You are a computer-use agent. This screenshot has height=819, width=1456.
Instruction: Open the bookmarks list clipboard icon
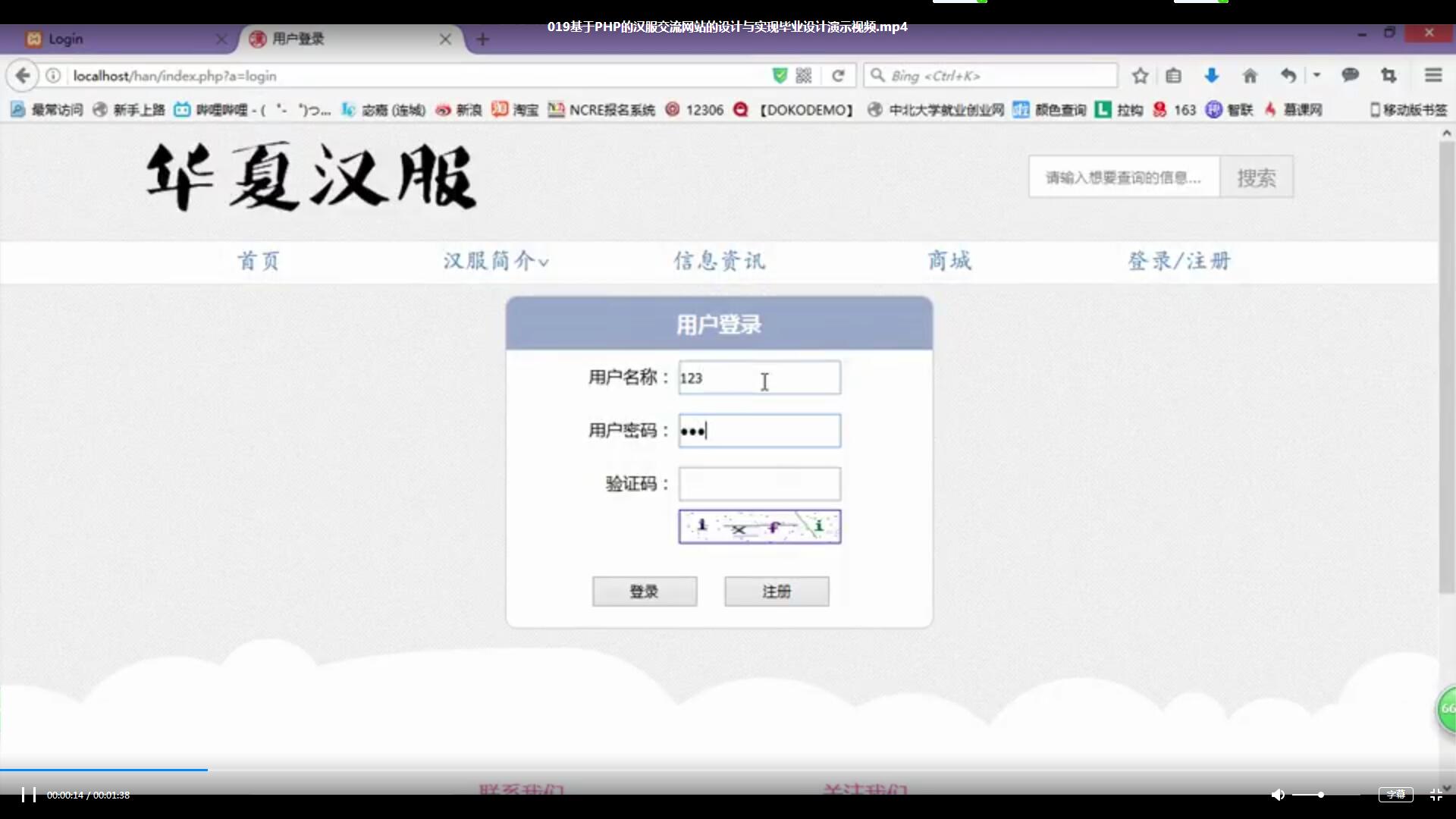point(1173,76)
